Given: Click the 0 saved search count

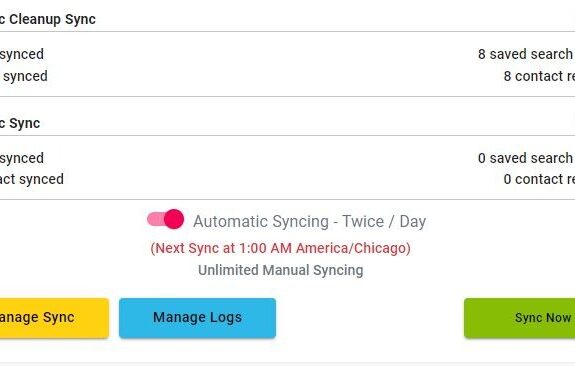Looking at the screenshot, I should [x=526, y=158].
